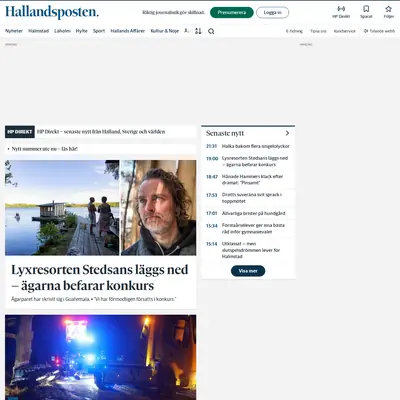Image resolution: width=400 pixels, height=400 pixels.
Task: Open 19:00 Lyxresorten Stedsans news item
Action: coord(248,161)
